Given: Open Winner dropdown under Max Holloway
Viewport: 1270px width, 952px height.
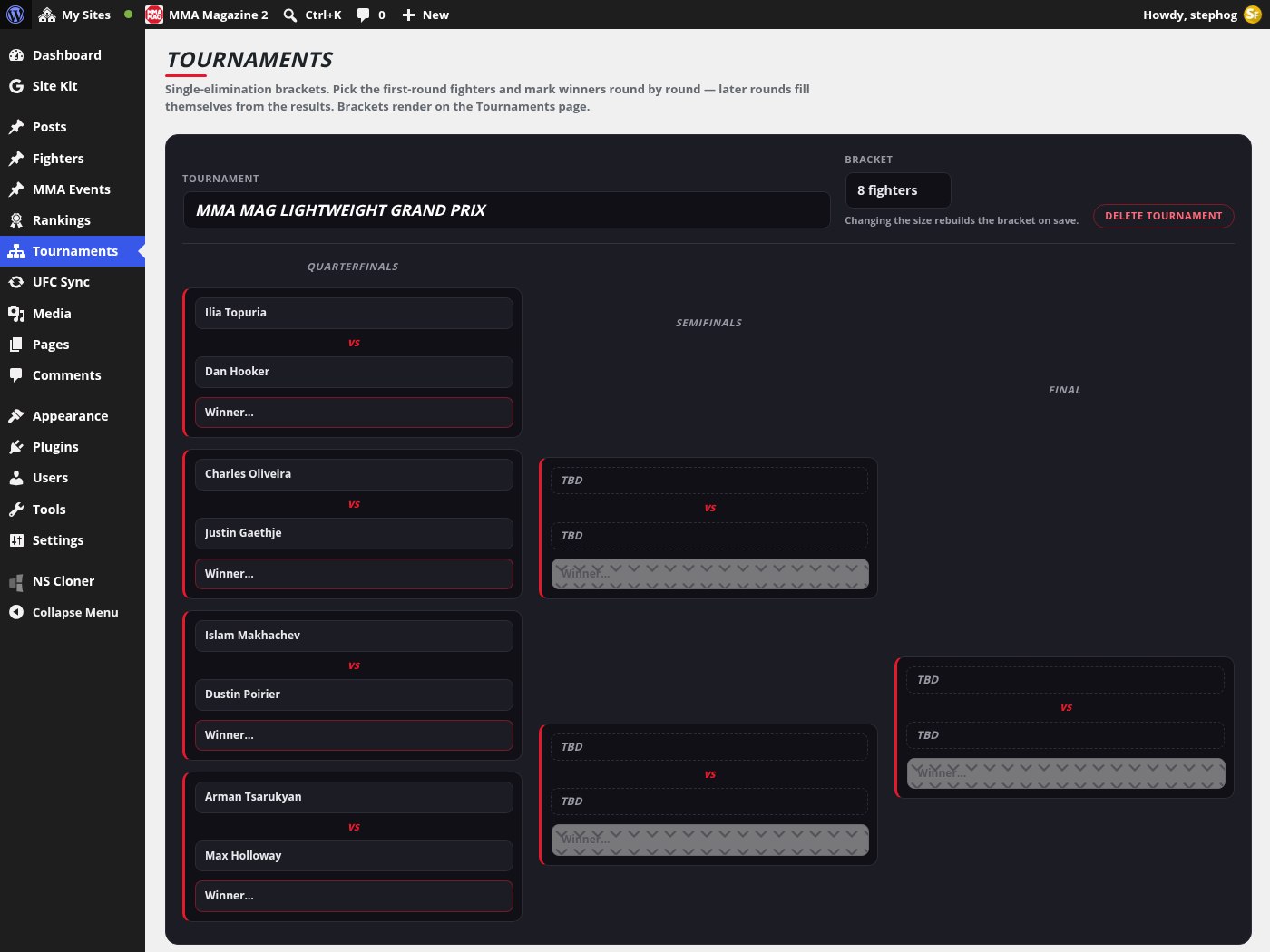Looking at the screenshot, I should tap(354, 896).
